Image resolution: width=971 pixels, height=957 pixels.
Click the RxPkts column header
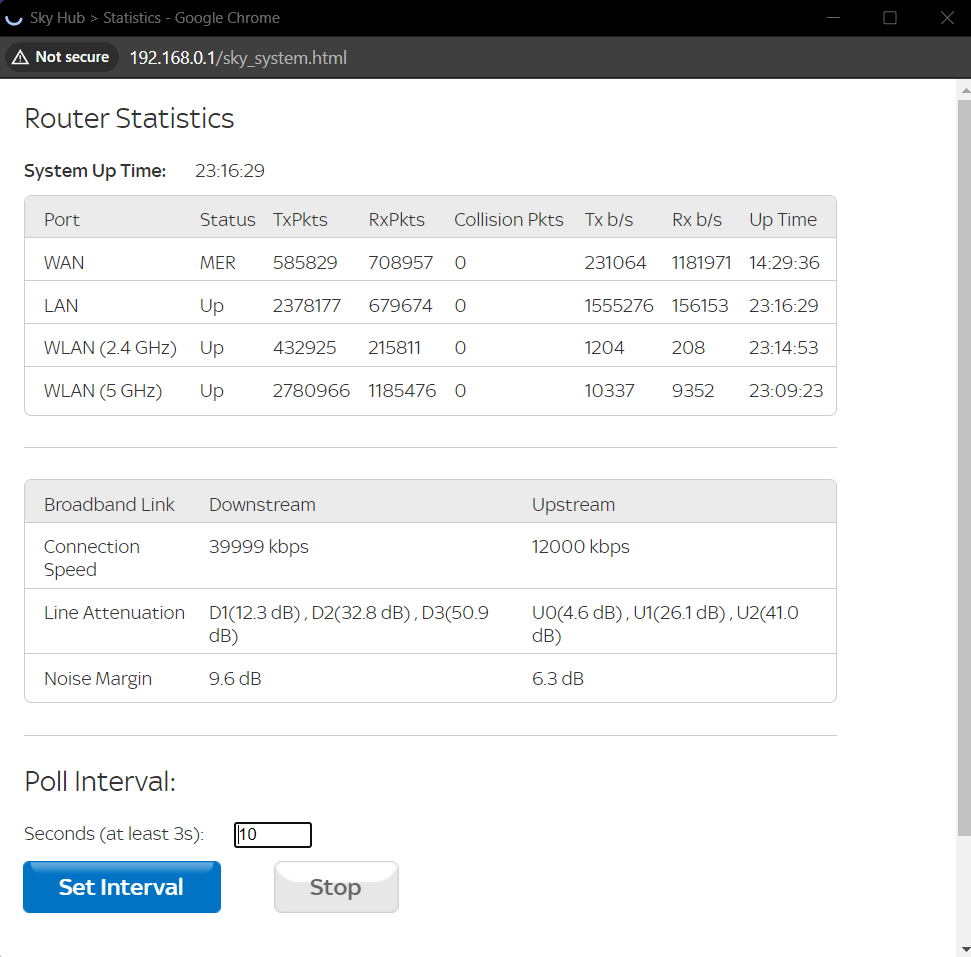[x=396, y=220]
